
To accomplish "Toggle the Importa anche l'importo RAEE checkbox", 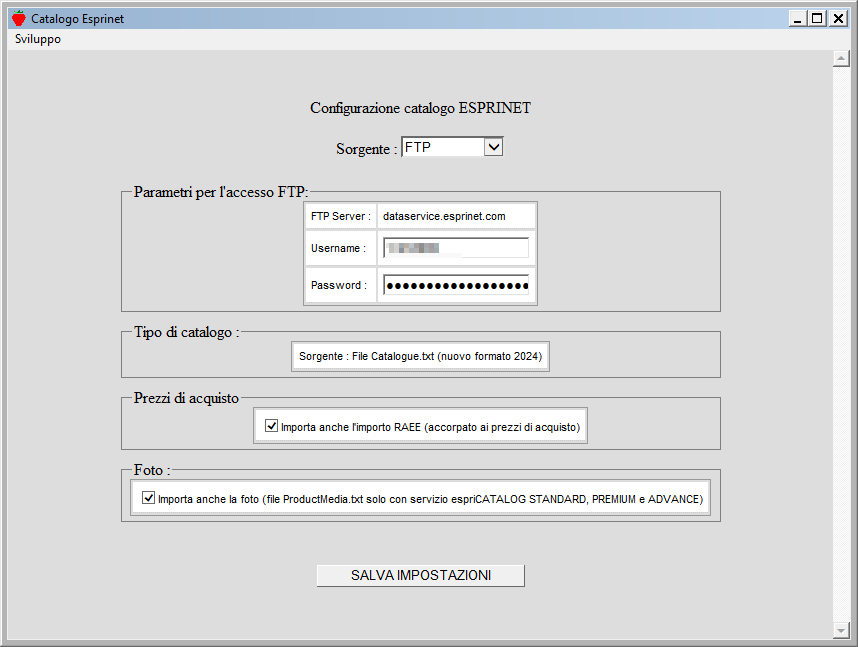I will coord(271,426).
